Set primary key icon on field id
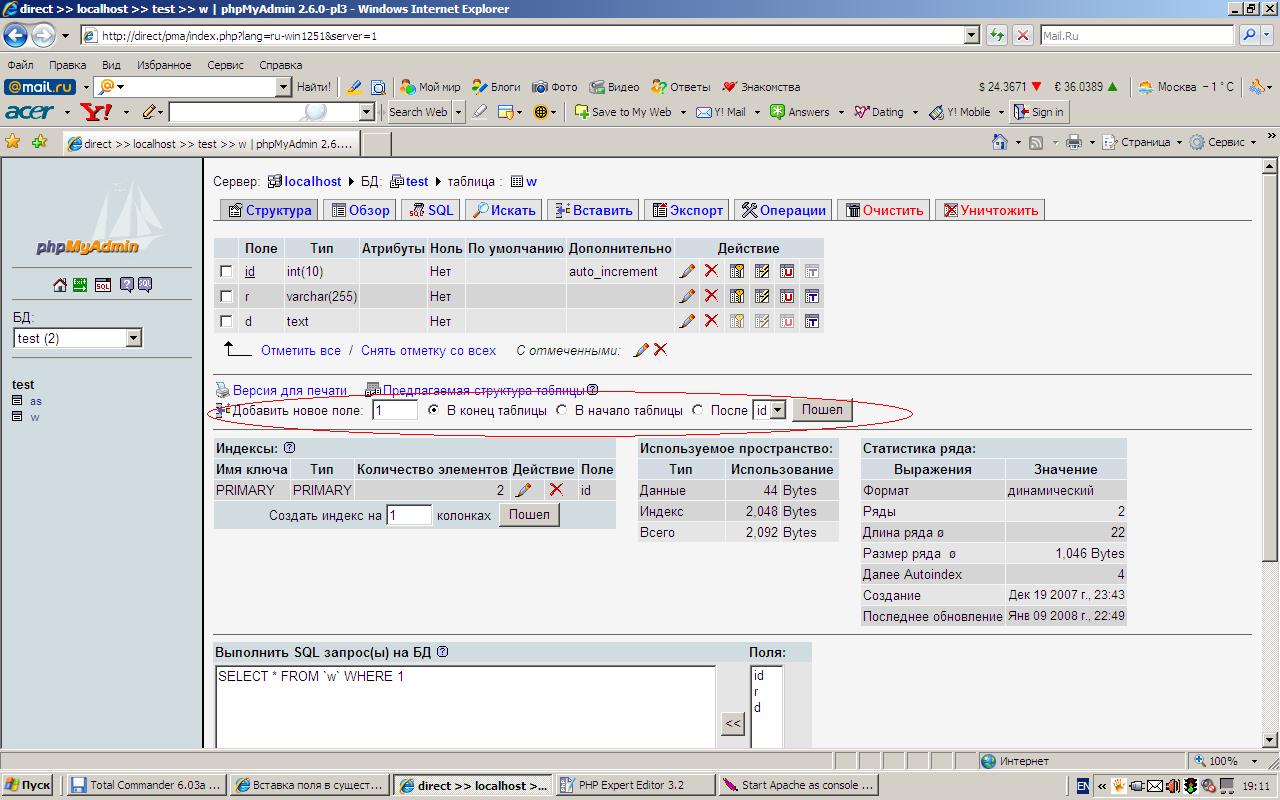The width and height of the screenshot is (1280, 800). pyautogui.click(x=737, y=271)
